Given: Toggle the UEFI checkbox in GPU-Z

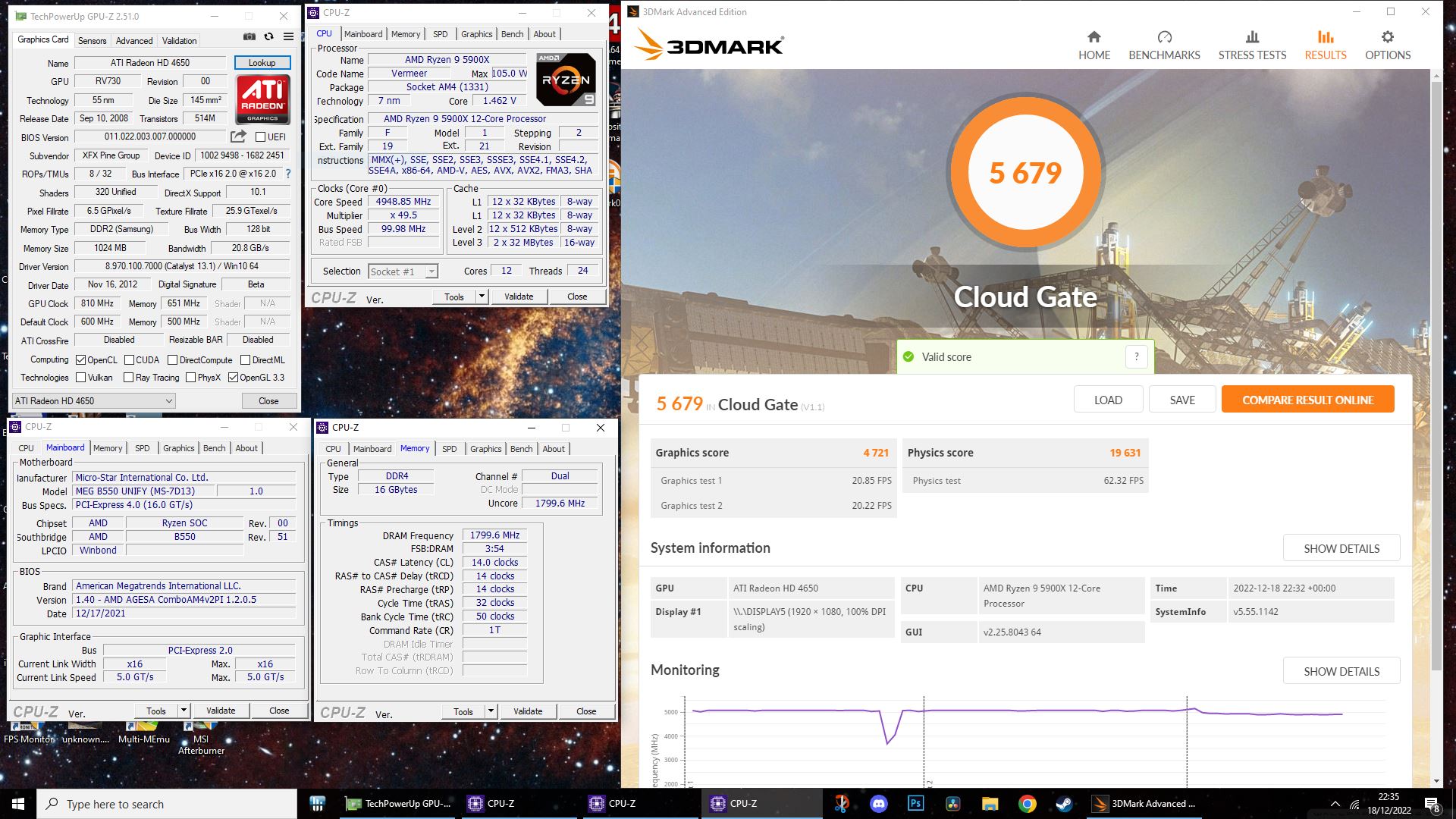Looking at the screenshot, I should click(260, 137).
